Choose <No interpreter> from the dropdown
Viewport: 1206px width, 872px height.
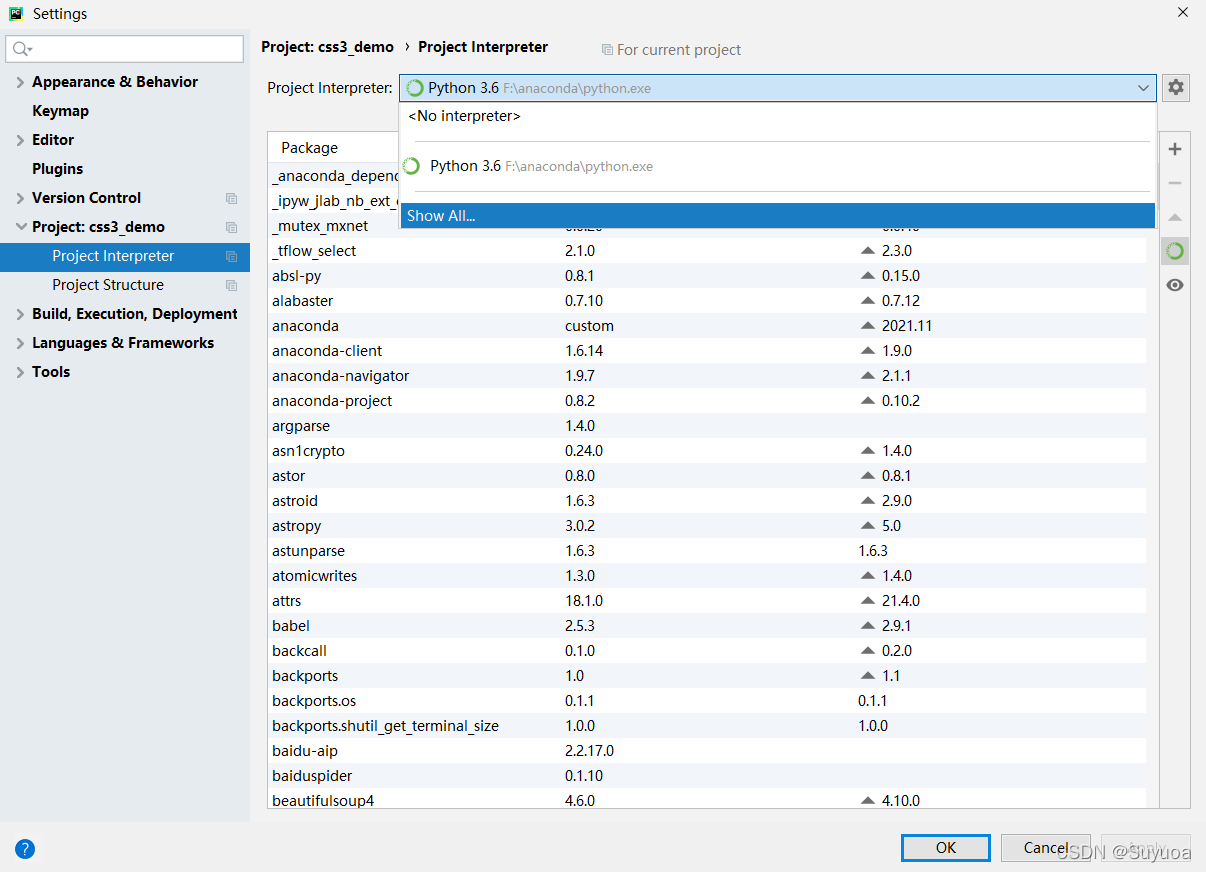(464, 116)
